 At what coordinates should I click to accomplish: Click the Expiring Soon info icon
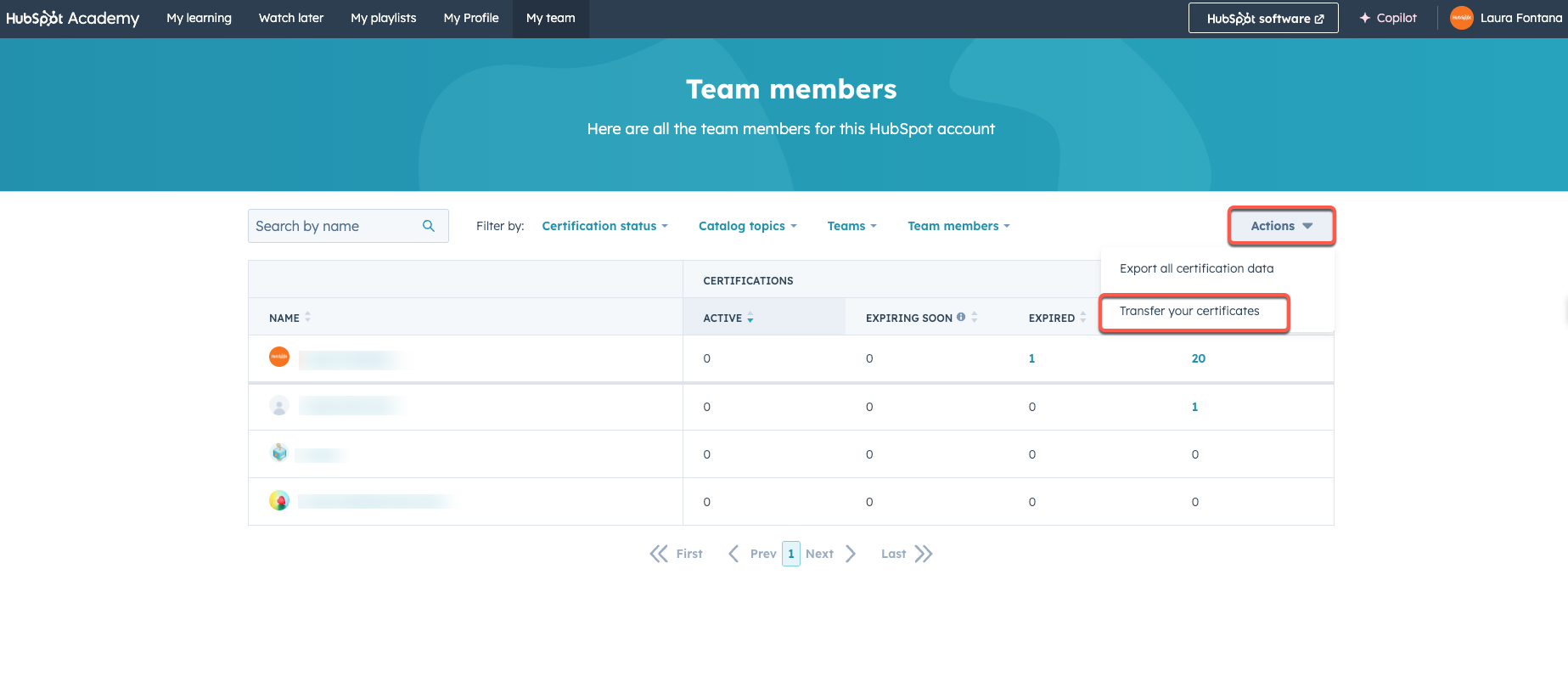pos(961,317)
